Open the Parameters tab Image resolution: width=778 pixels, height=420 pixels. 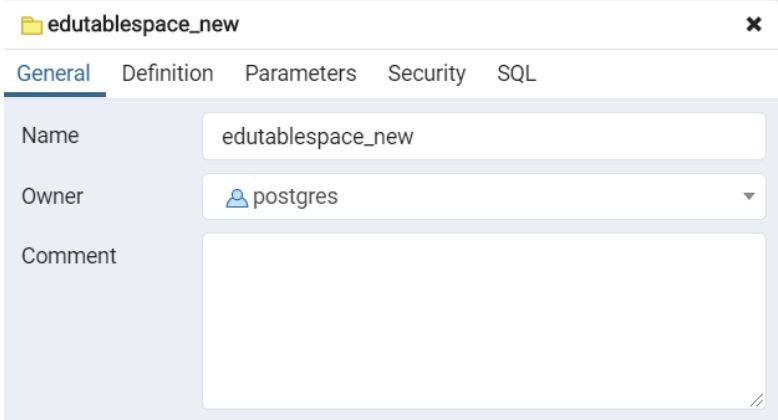point(300,73)
